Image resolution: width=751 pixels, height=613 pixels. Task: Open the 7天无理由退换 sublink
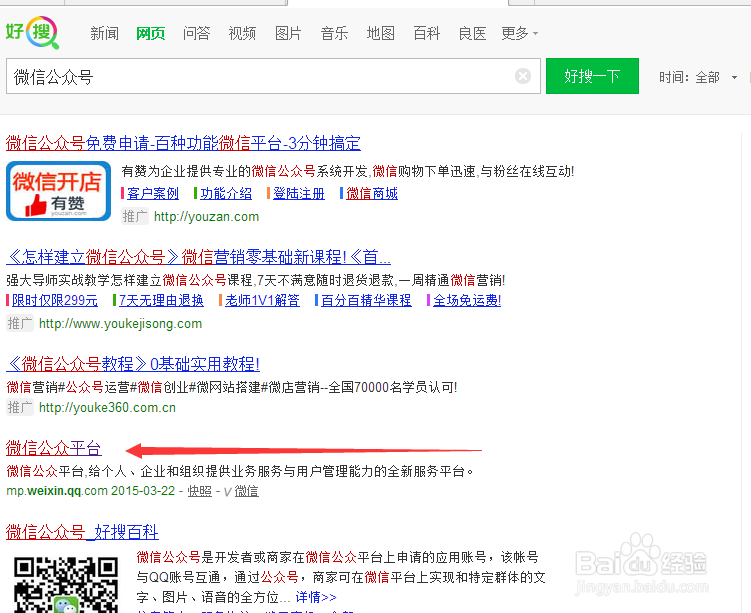(x=161, y=300)
